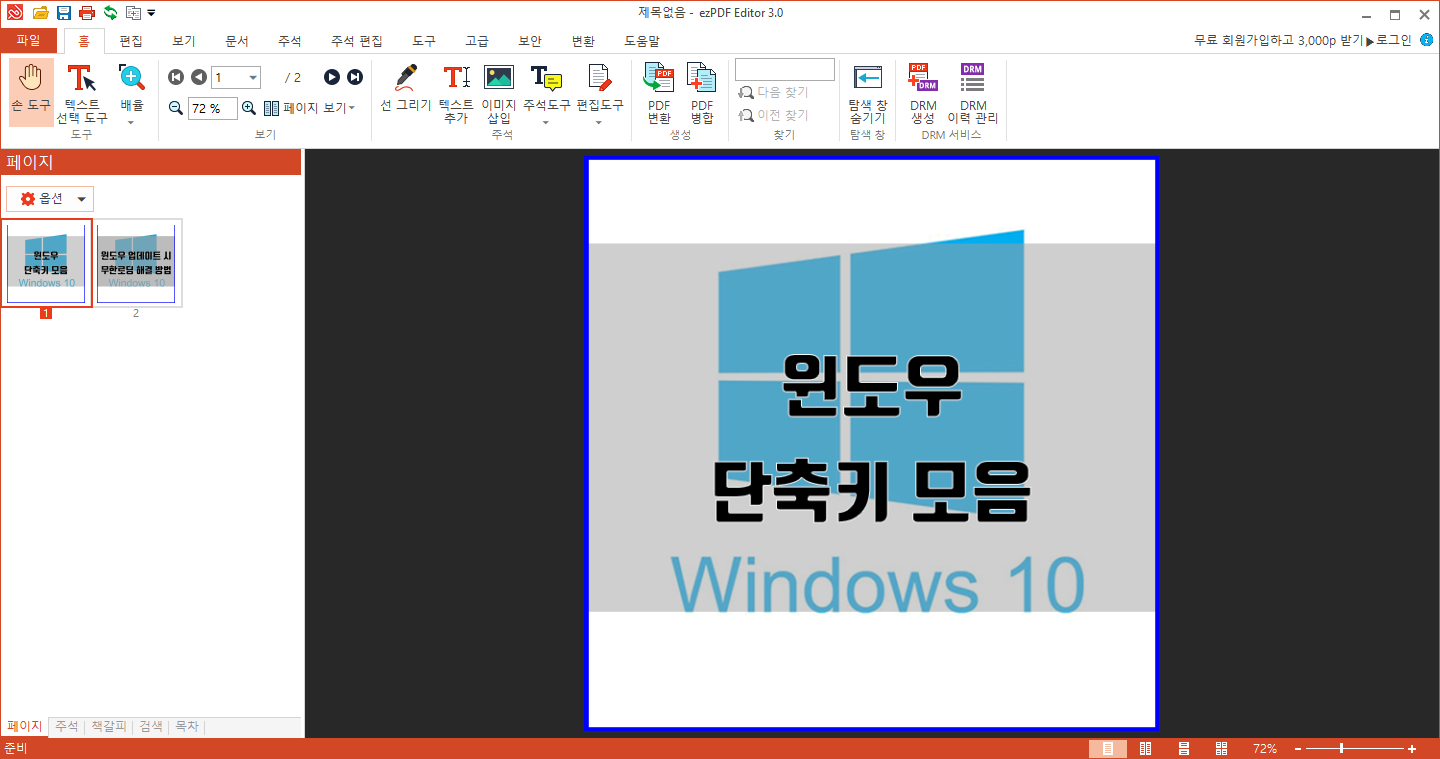Viewport: 1440px width, 759px height.
Task: Select the 책갈피 tab at panel bottom
Action: pyautogui.click(x=109, y=727)
